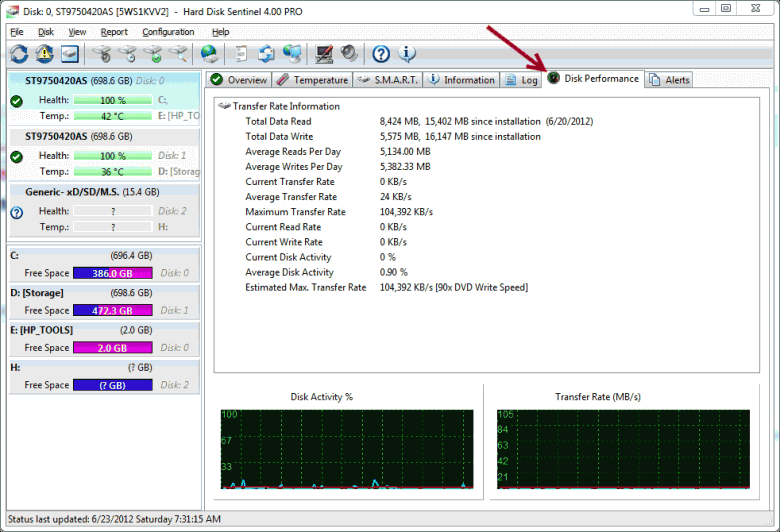Click the globe with computer monitor icon
The image size is (780, 532).
click(292, 54)
